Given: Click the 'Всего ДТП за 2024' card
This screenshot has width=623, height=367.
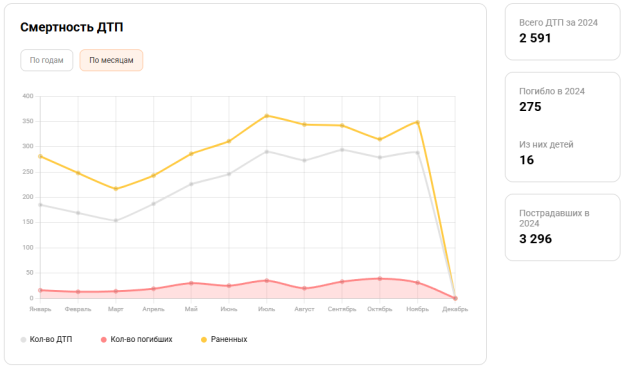Looking at the screenshot, I should point(562,32).
